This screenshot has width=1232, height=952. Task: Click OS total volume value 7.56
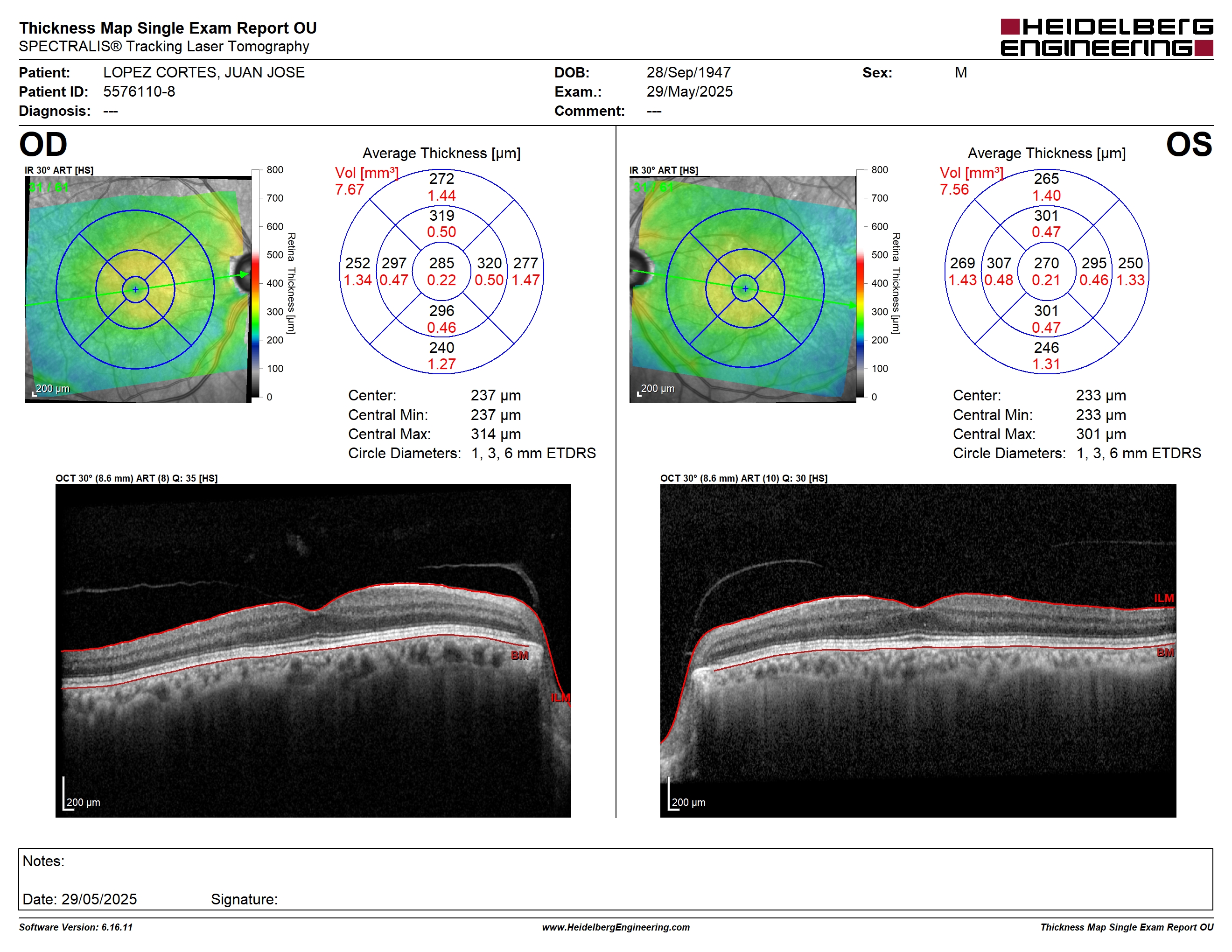coord(954,189)
